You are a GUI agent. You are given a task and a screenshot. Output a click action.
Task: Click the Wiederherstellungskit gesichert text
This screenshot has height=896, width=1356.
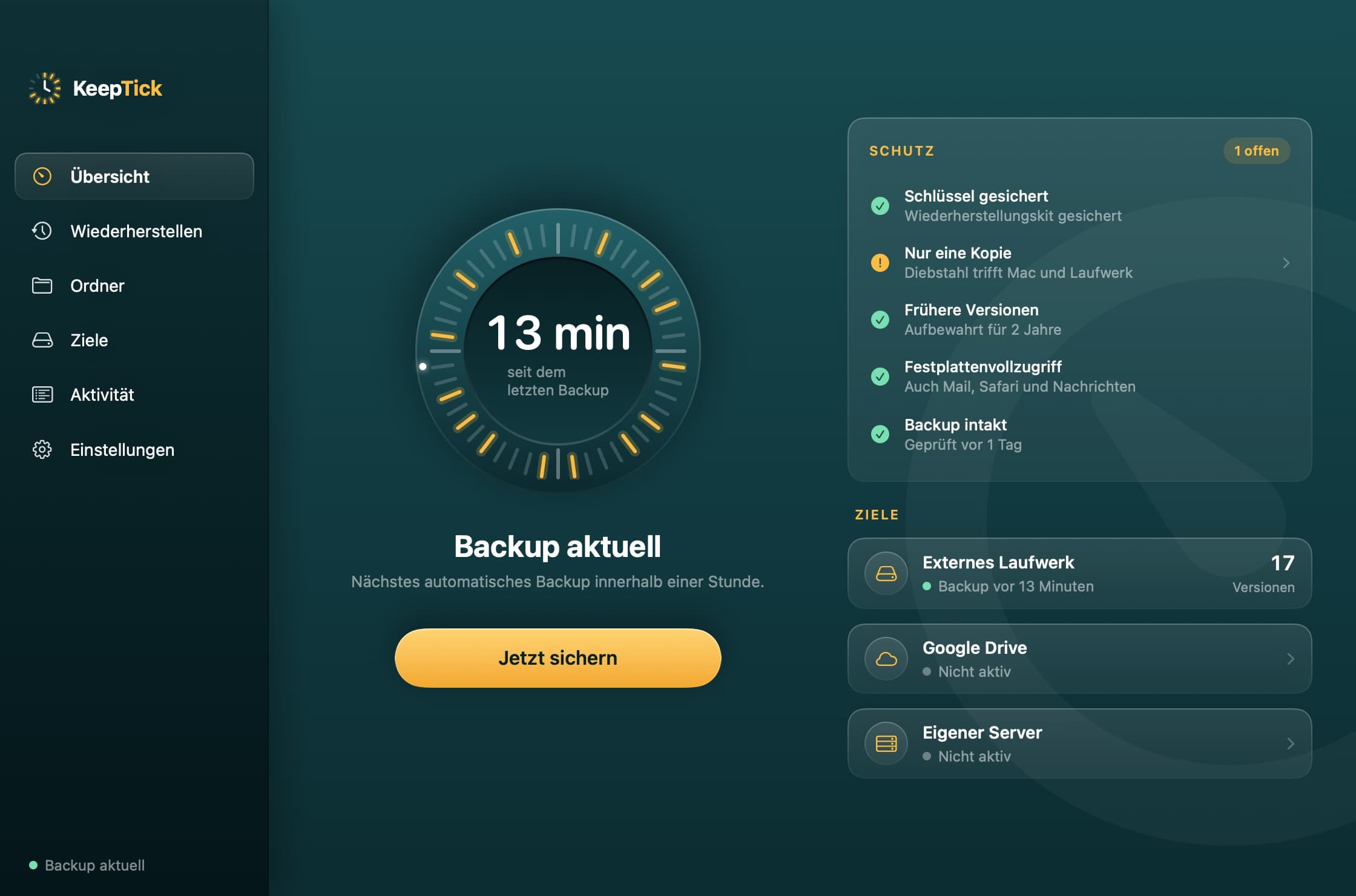1013,216
